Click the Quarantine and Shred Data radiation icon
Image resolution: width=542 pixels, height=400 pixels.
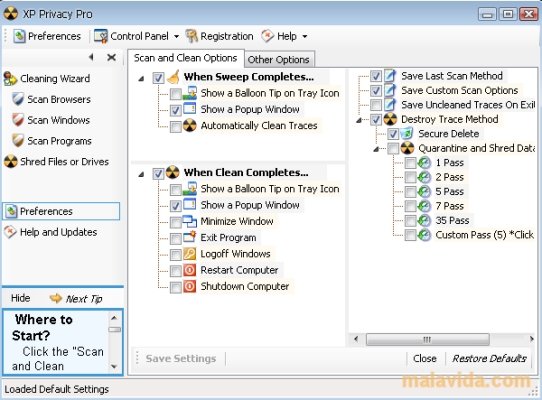click(x=408, y=148)
